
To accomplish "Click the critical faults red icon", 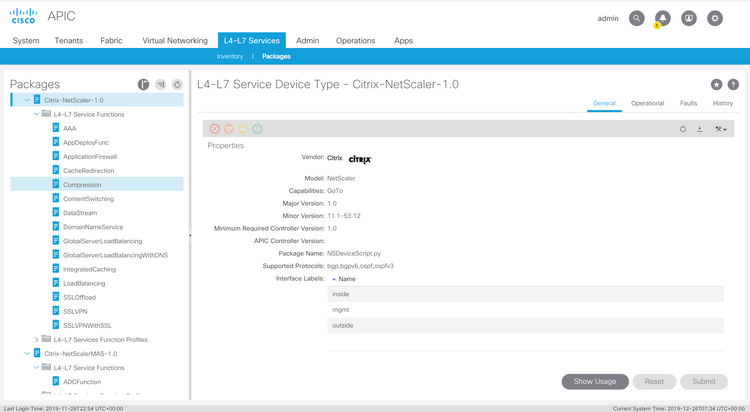I will click(x=215, y=129).
